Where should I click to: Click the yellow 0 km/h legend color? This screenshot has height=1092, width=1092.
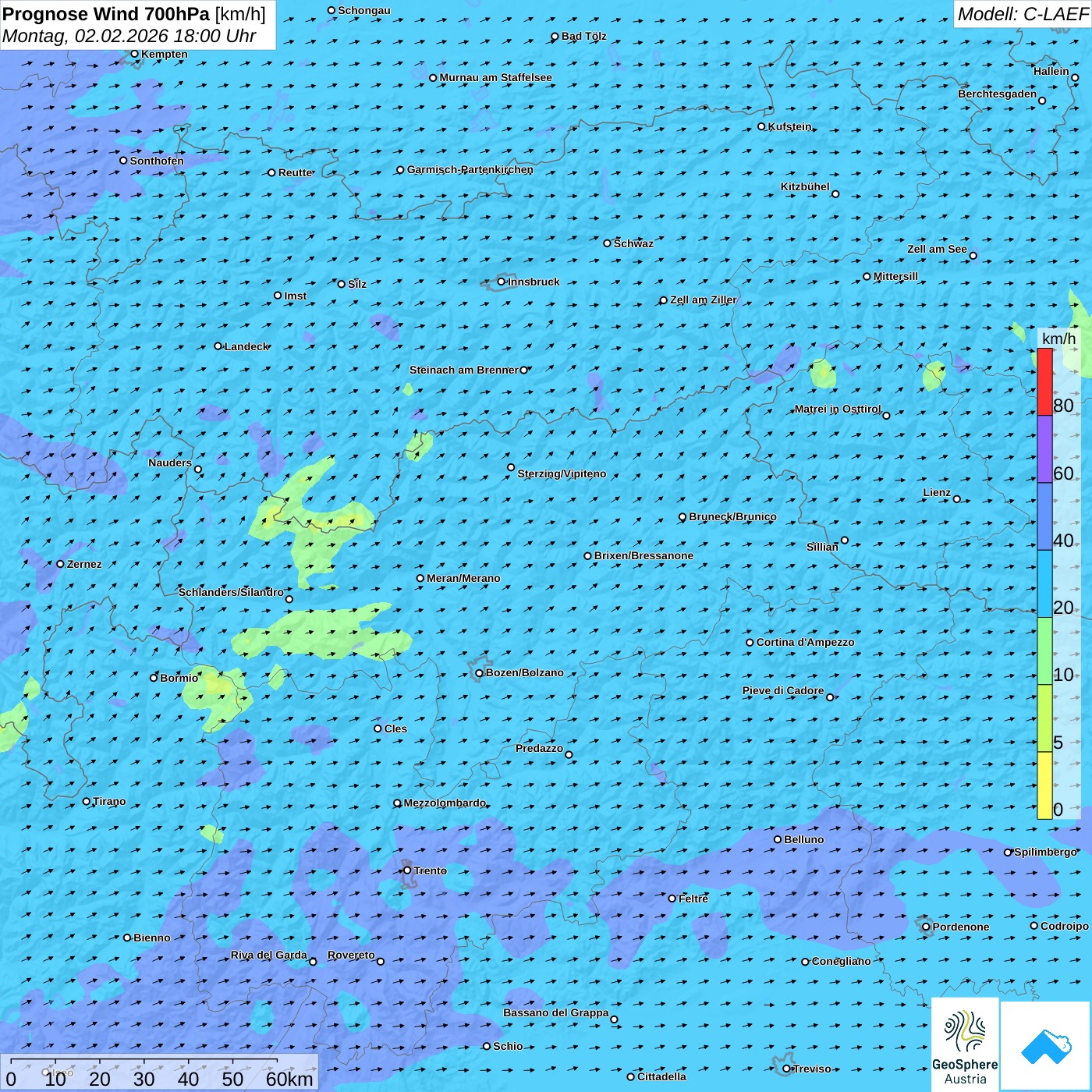pos(1044,785)
